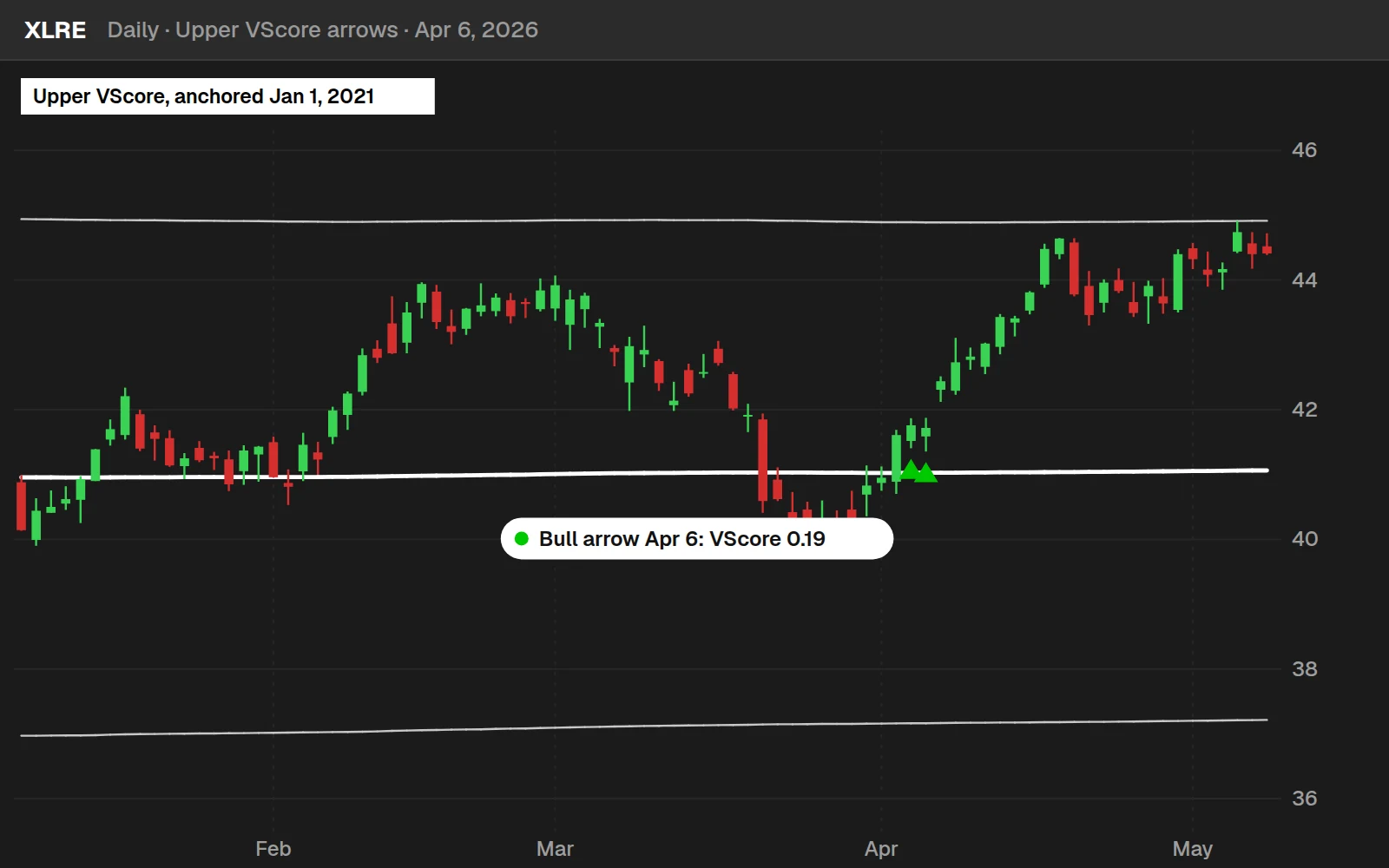Click the Upper VScore anchored Jan 1, 2021 label
1389x868 pixels.
[x=227, y=96]
